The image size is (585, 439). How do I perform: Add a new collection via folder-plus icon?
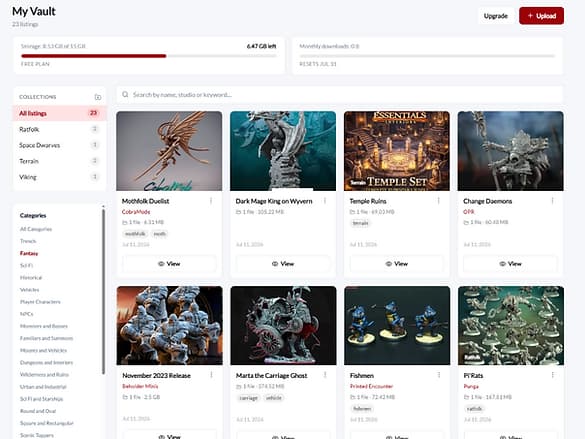point(98,97)
